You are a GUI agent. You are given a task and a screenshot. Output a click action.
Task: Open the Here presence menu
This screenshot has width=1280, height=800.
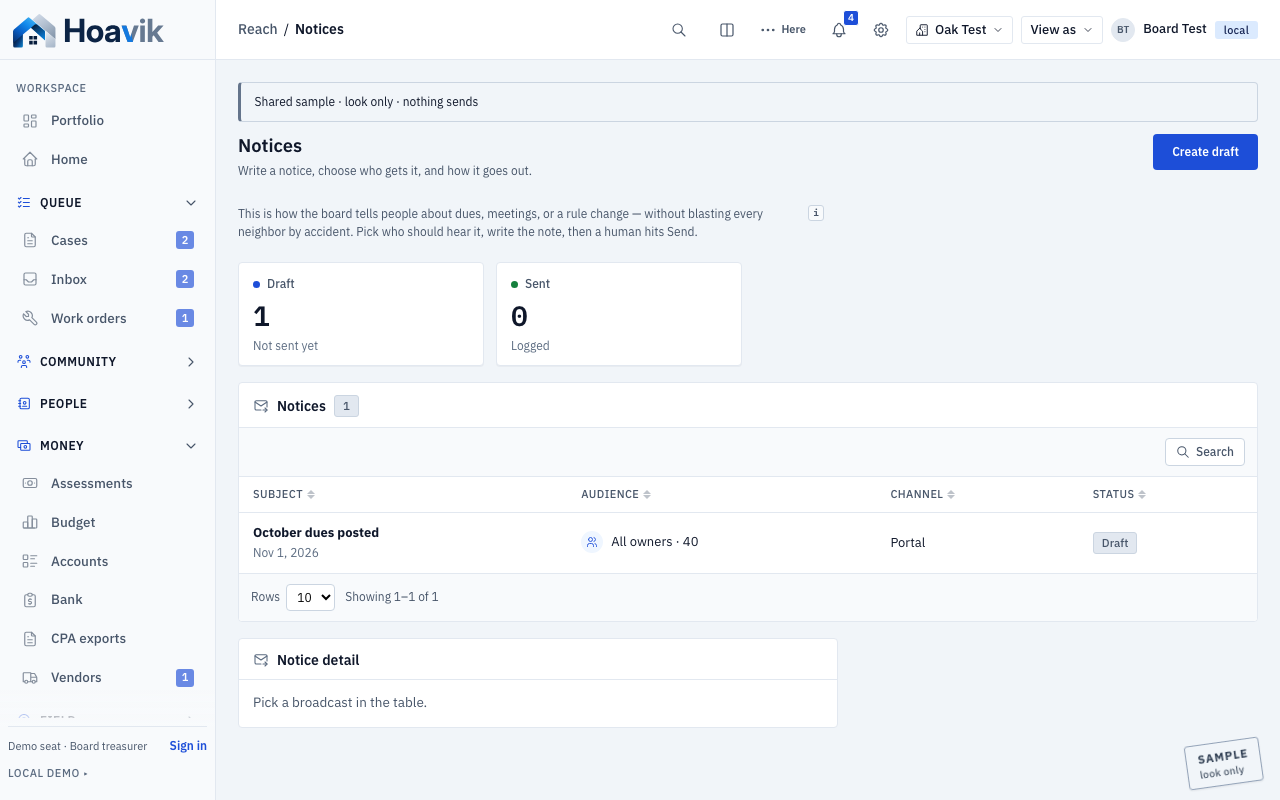[783, 30]
